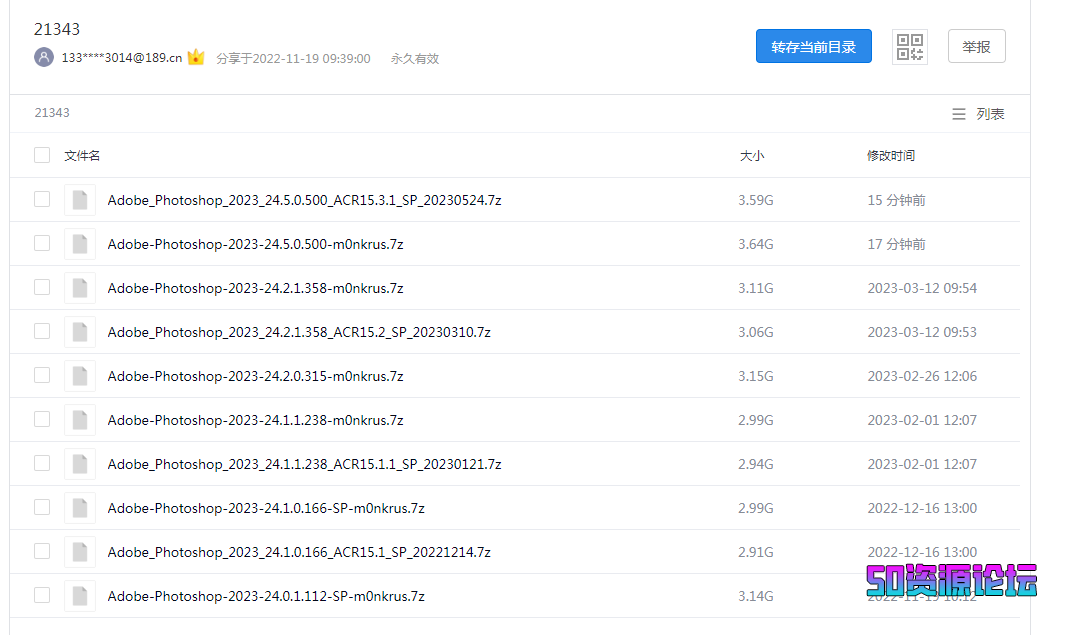
Task: Click the 3.15G size value
Action: tap(756, 376)
